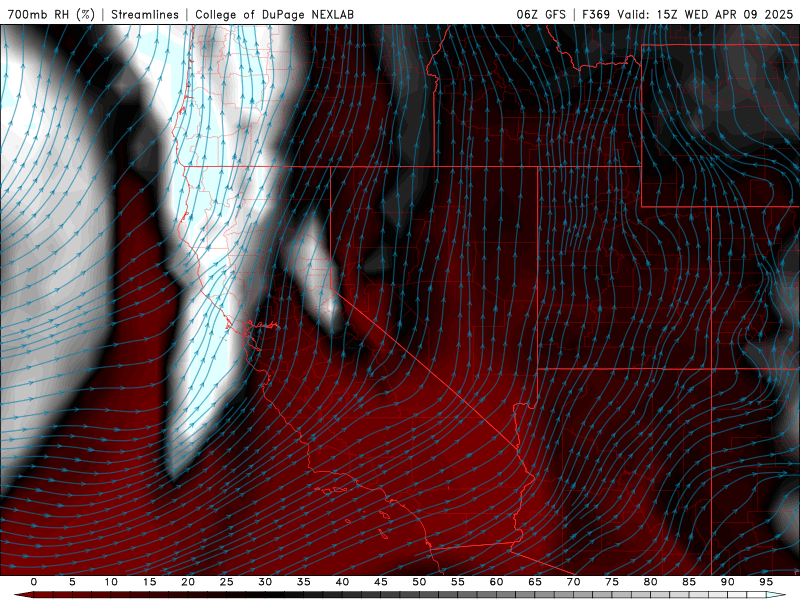
Task: Click the "College of DuPage NEXLAB" label
Action: [x=274, y=14]
